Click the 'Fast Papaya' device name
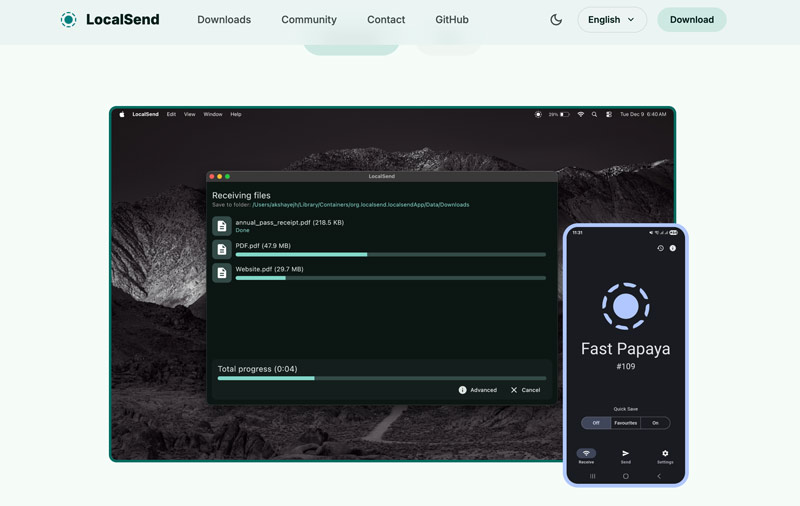Screen dimensions: 800x506 [626, 349]
